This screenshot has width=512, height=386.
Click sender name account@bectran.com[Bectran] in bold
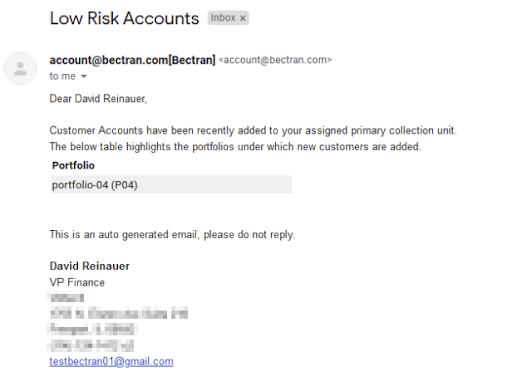tap(133, 60)
